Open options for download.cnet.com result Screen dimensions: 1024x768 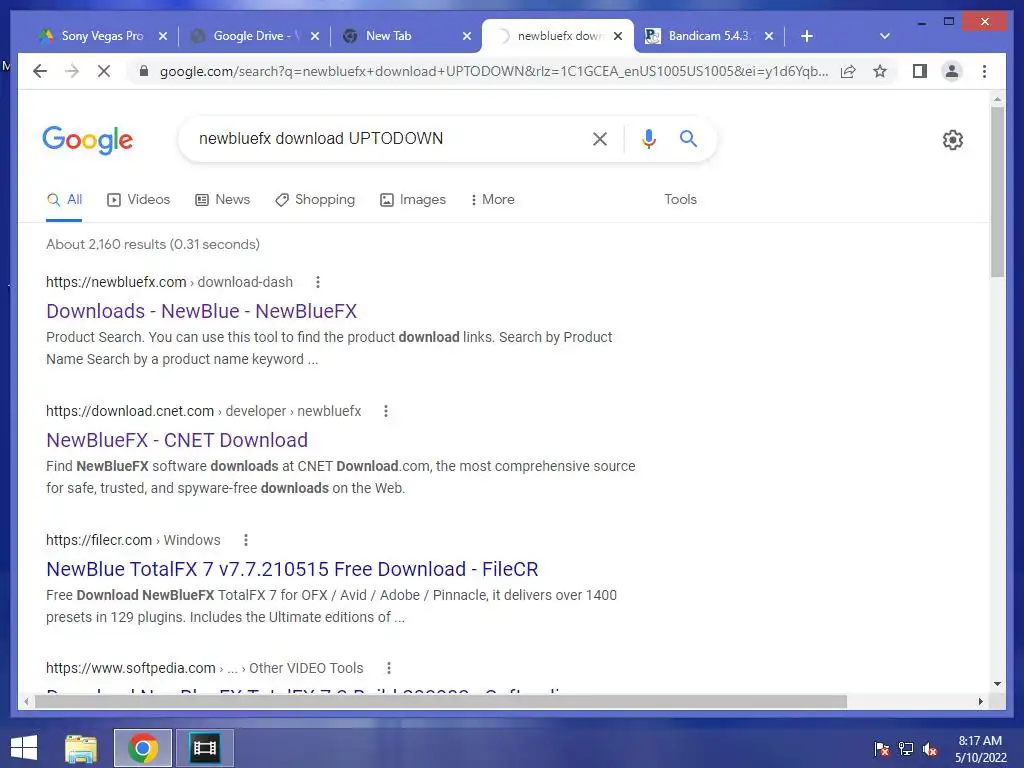[x=386, y=411]
